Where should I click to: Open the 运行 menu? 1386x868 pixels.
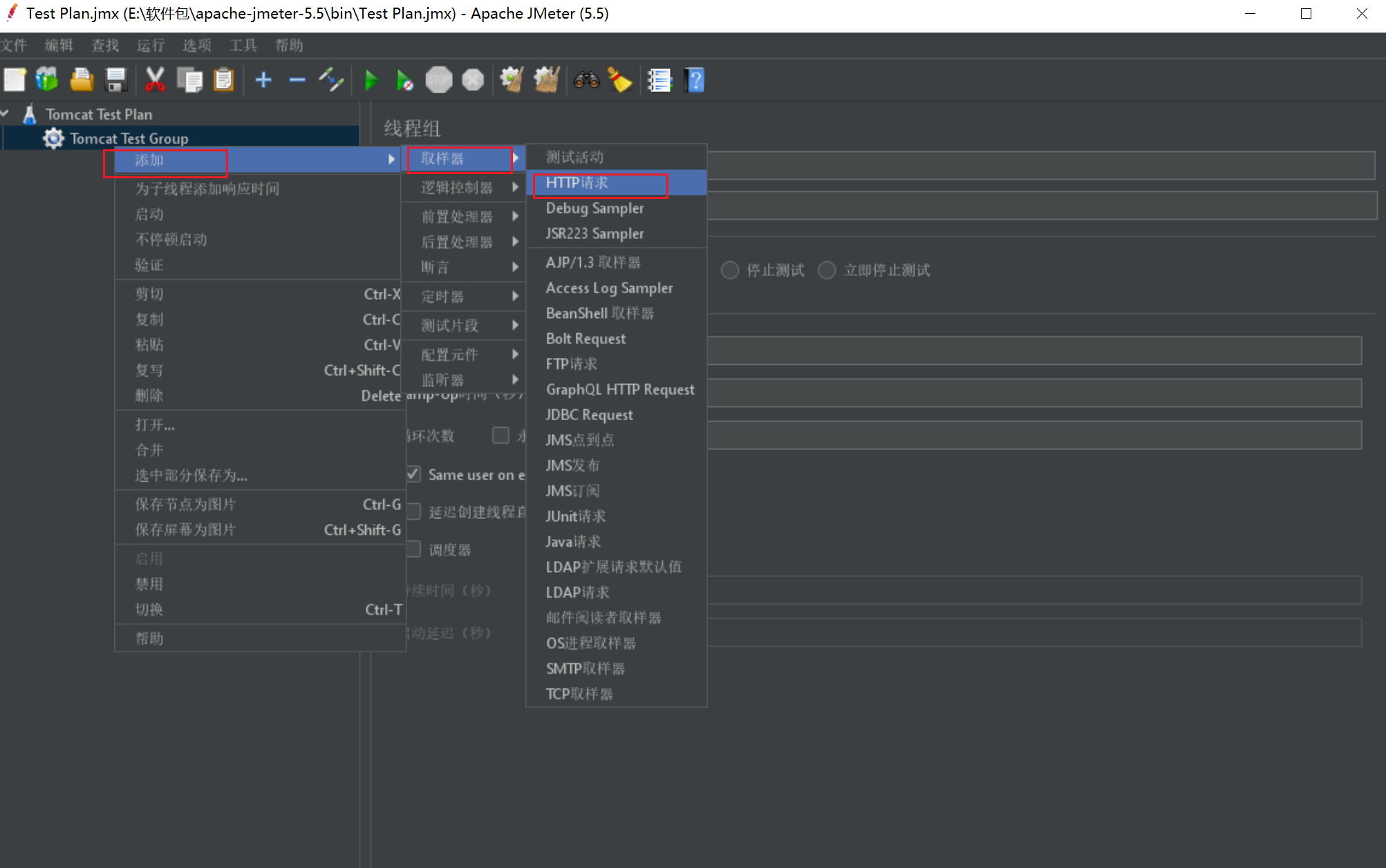(151, 46)
